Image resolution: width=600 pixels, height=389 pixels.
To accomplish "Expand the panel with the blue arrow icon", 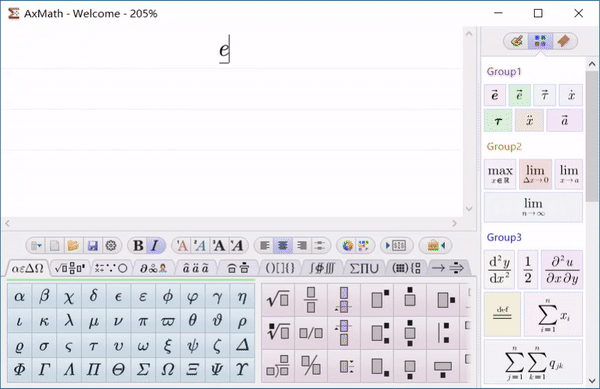I will [x=396, y=246].
